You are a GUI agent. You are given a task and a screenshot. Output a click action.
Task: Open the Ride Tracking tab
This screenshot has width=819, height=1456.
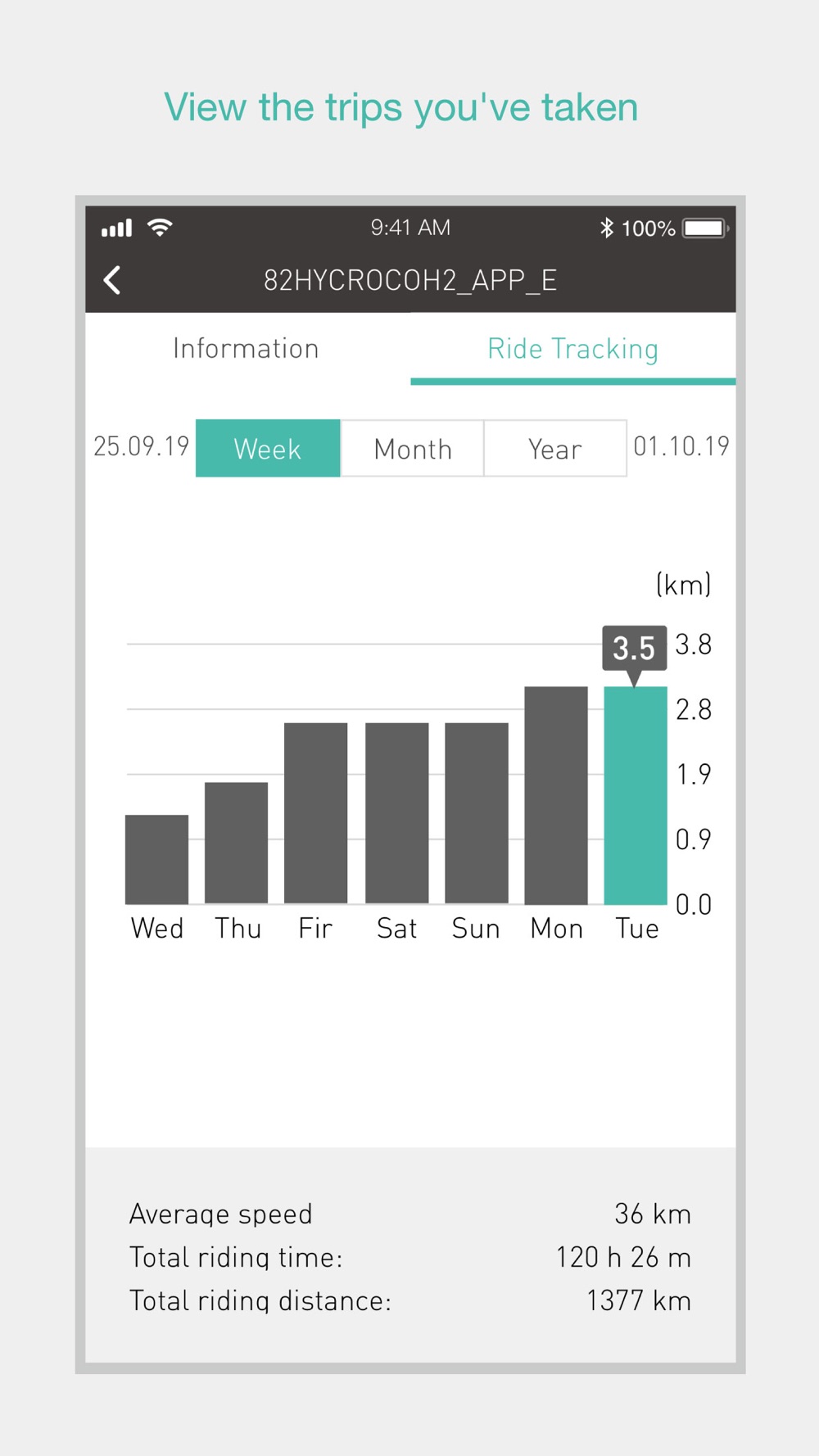click(572, 349)
